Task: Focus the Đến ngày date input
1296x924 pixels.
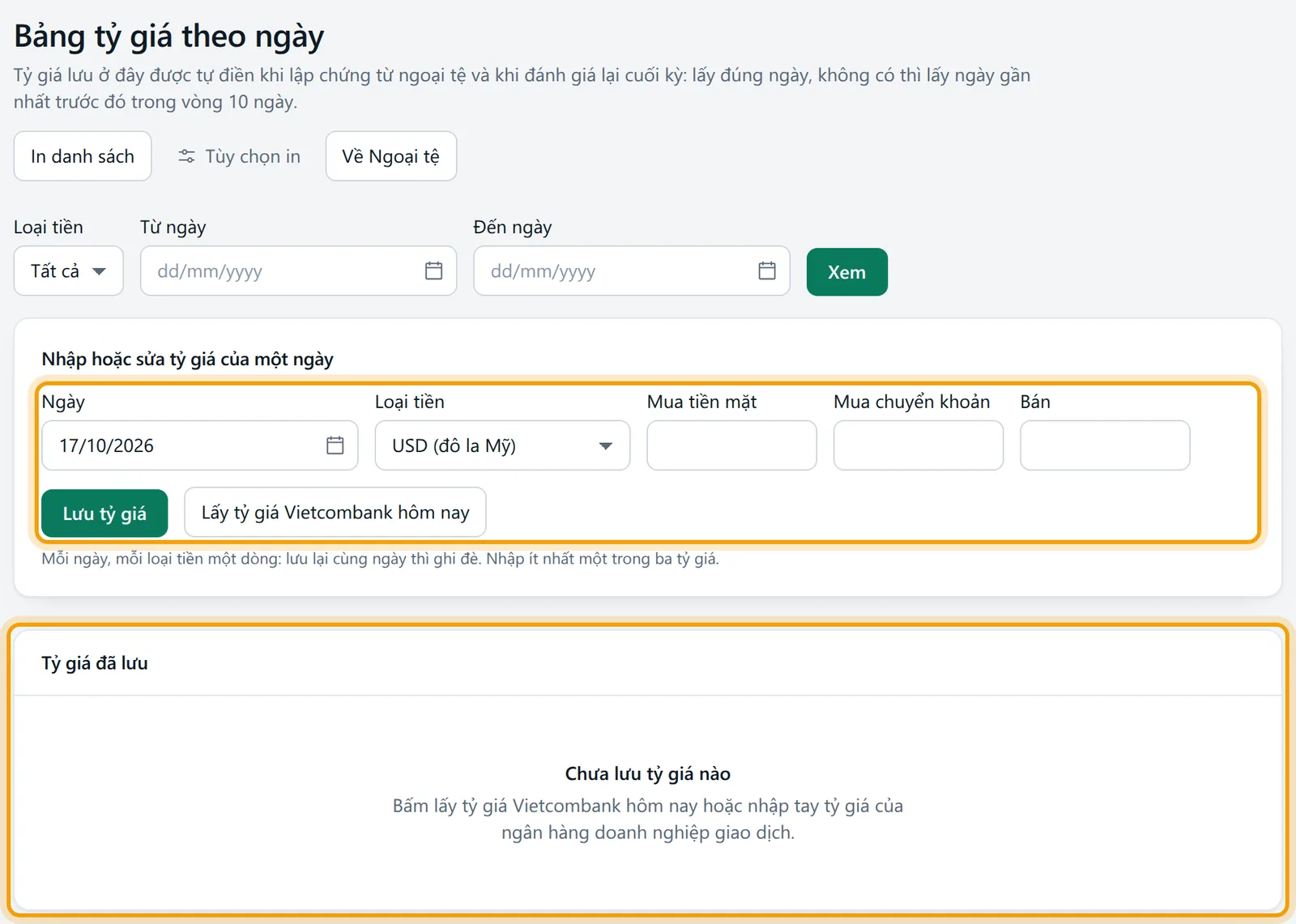Action: 632,270
